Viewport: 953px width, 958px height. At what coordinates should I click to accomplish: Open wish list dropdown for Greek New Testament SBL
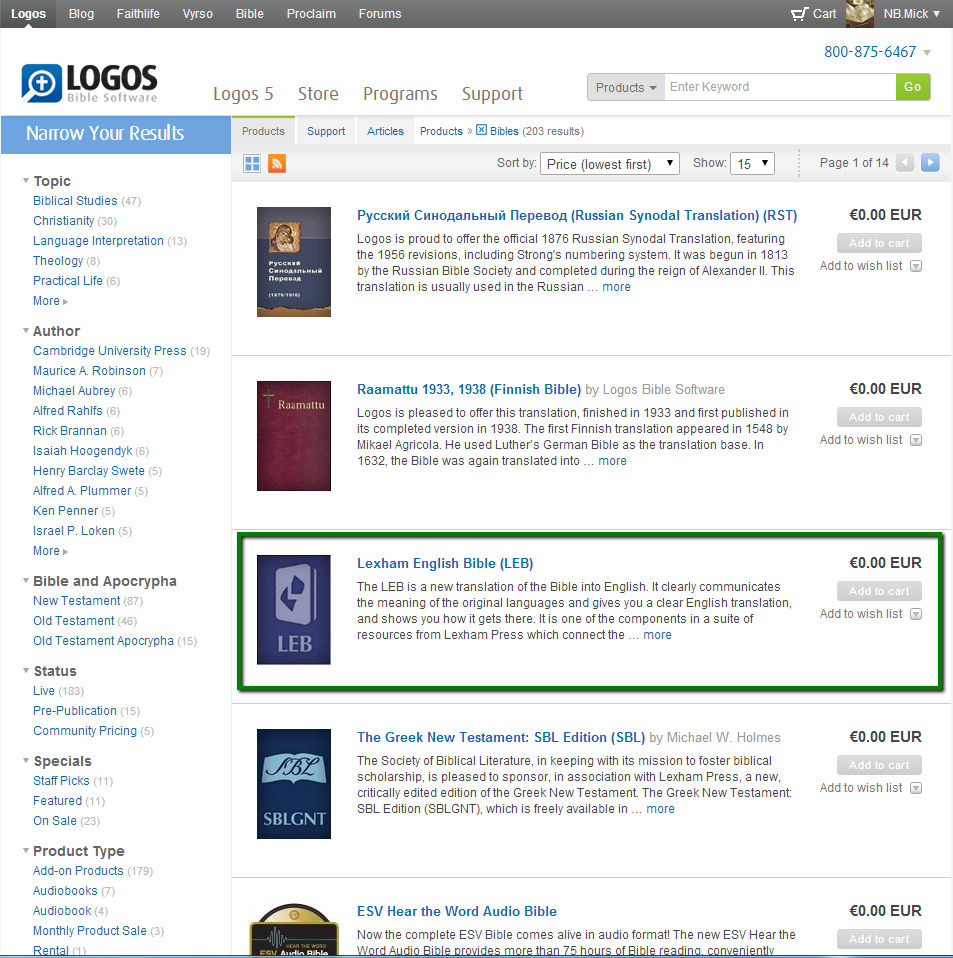916,788
